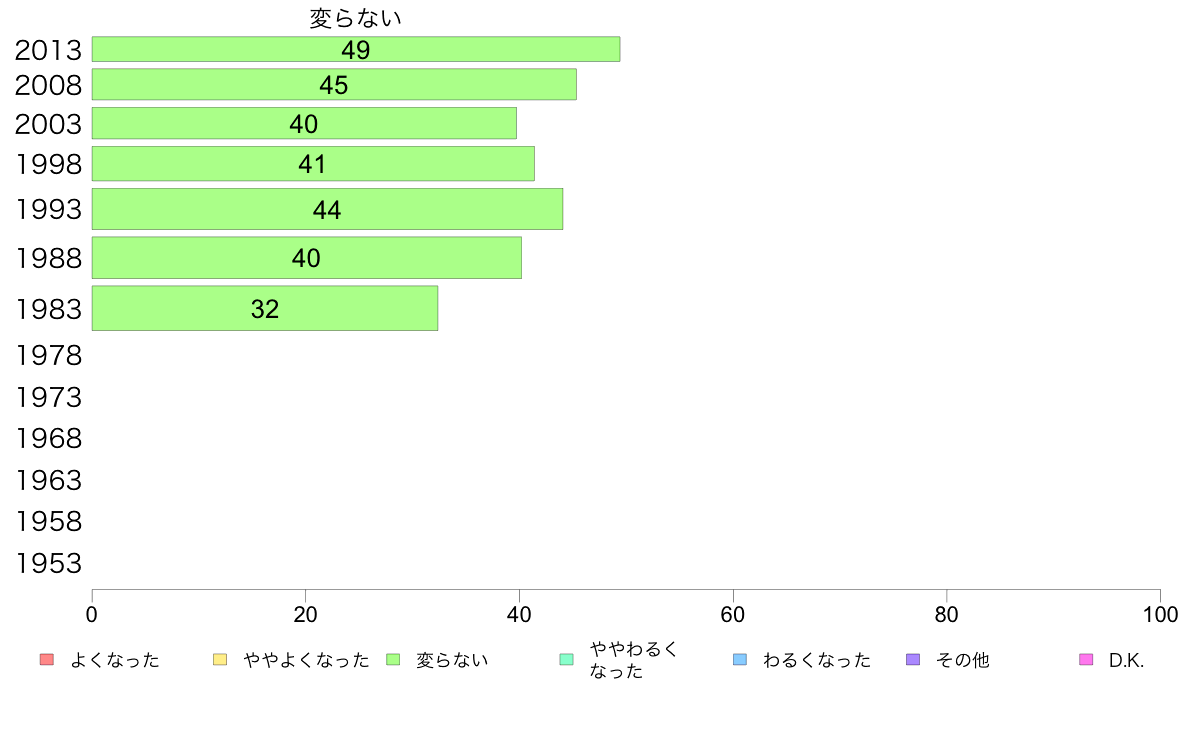Click the pink D.K. legend swatch
The height and width of the screenshot is (736, 1188).
1086,659
